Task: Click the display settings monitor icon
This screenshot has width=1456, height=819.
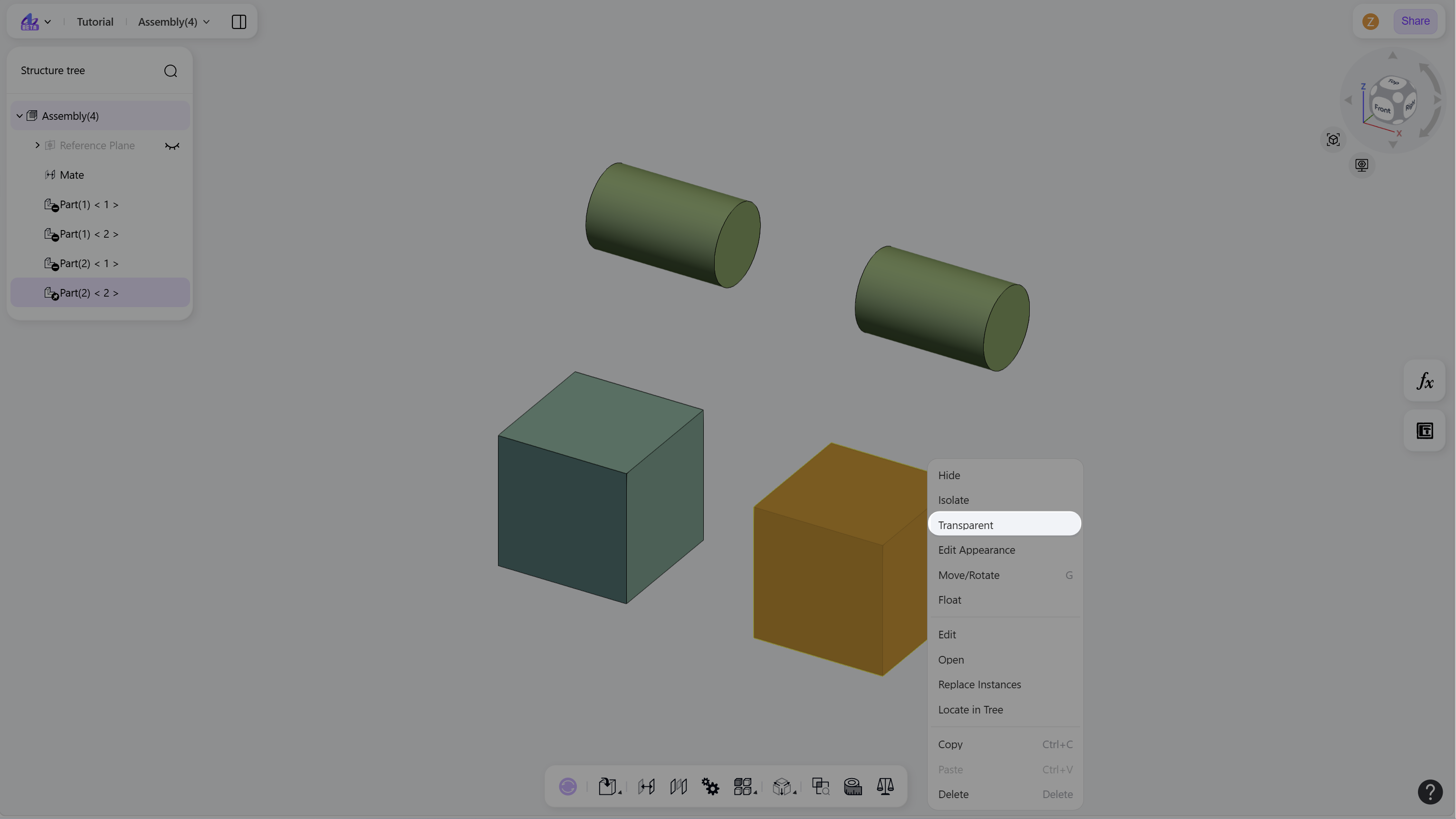Action: coord(1361,165)
